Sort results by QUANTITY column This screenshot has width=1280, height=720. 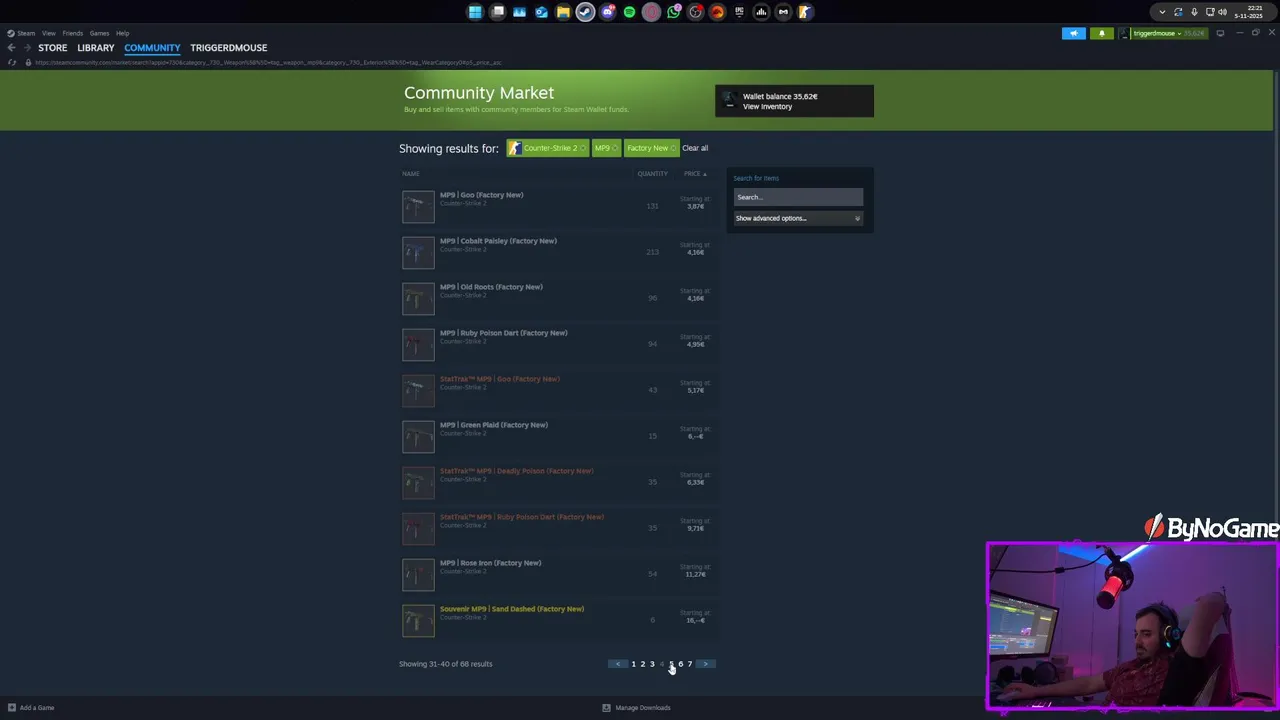click(652, 174)
